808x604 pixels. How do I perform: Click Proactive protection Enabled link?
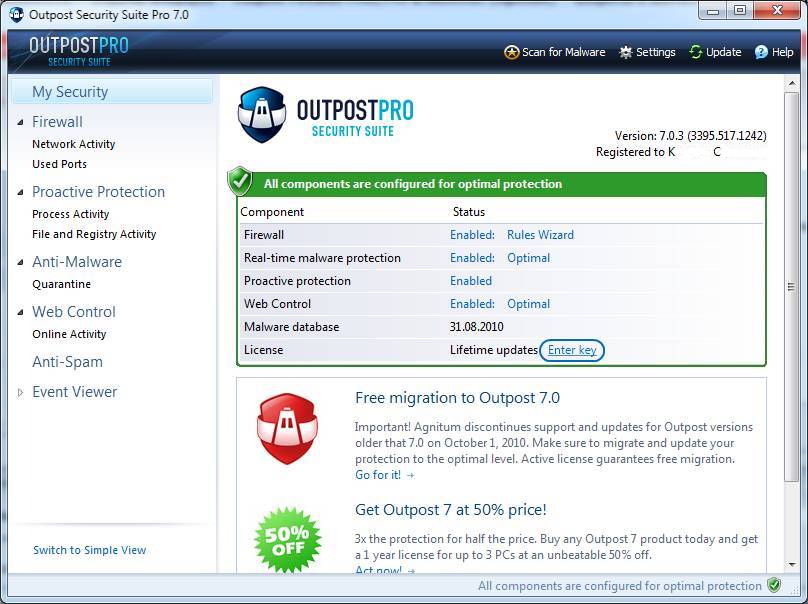coord(471,281)
